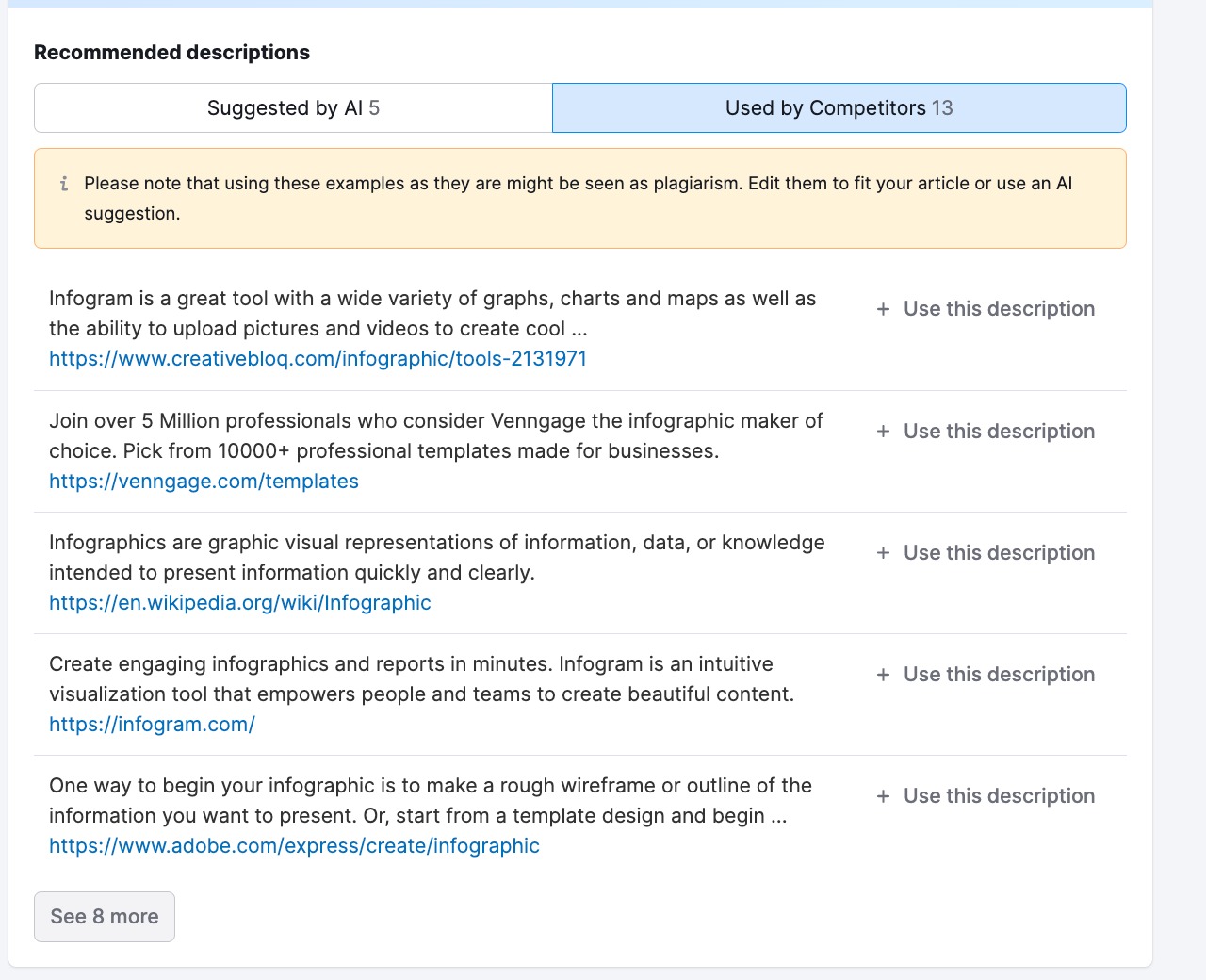Open creativebloq.com infographic tools link

click(318, 359)
